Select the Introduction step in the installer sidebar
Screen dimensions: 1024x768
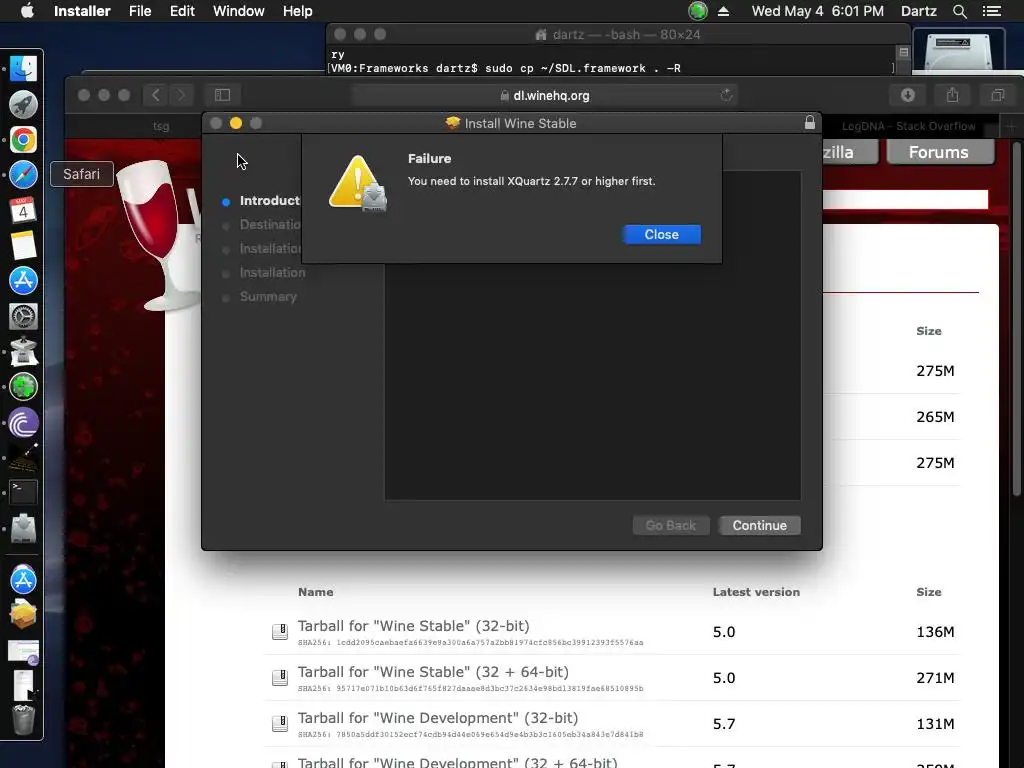point(269,200)
